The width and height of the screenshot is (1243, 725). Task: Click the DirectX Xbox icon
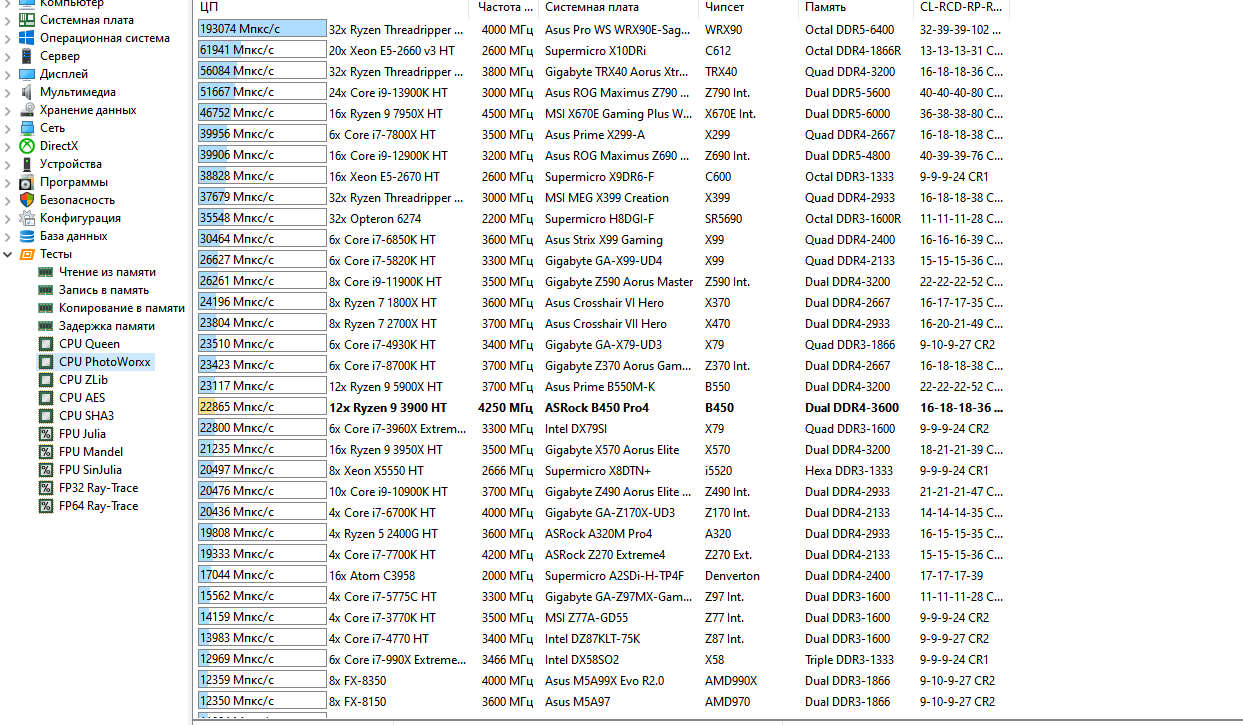(27, 146)
